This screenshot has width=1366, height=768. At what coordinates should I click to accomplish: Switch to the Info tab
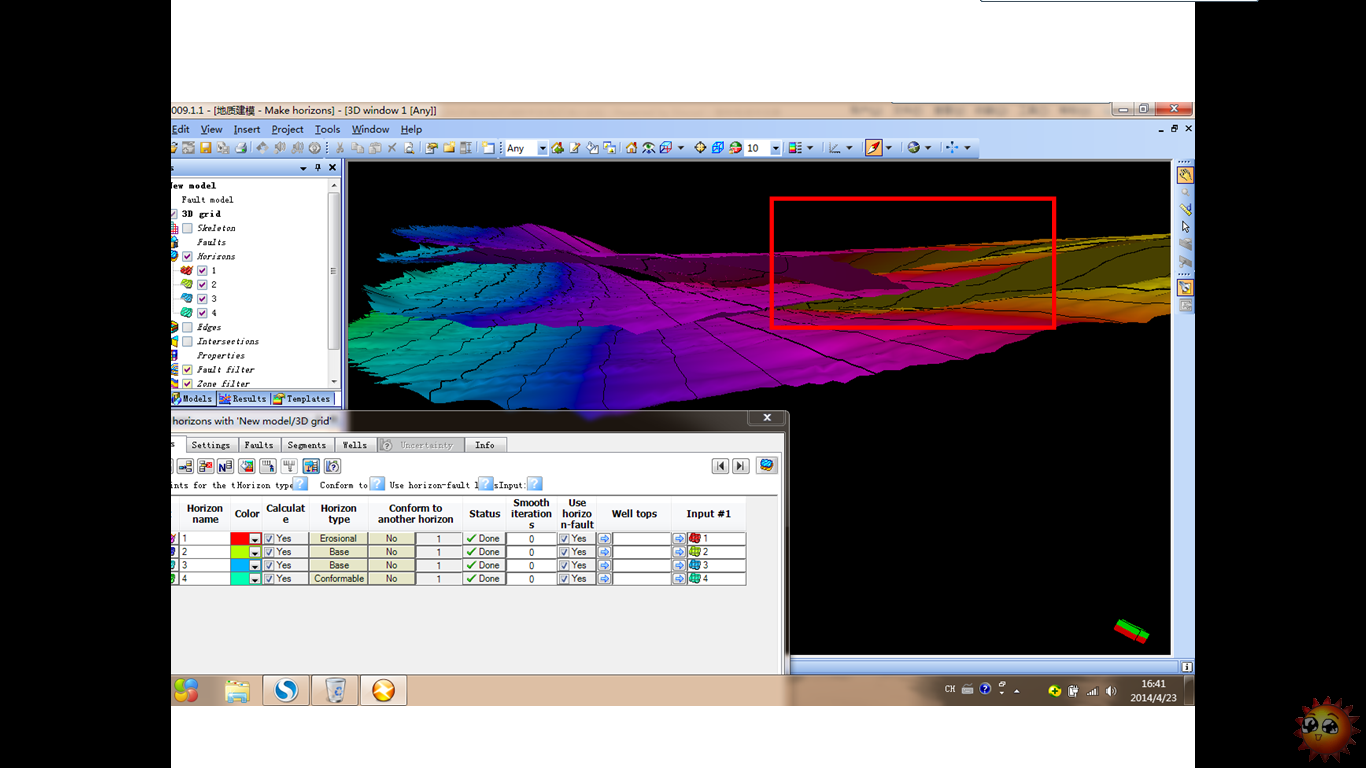pyautogui.click(x=485, y=445)
